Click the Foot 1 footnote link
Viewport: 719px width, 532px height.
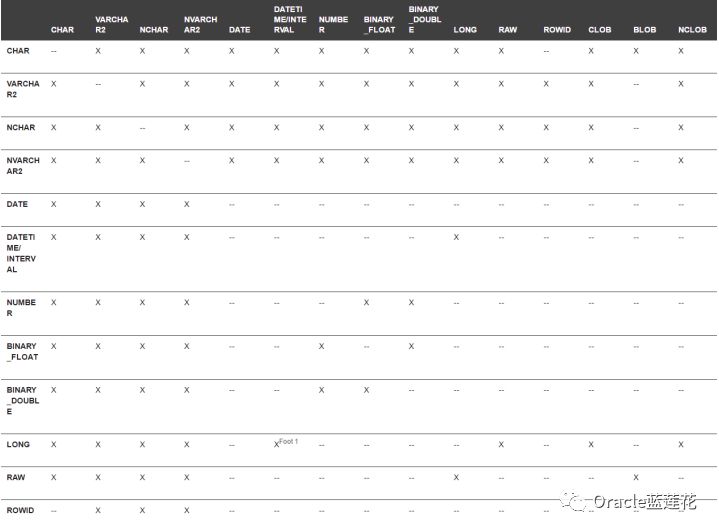(288, 441)
